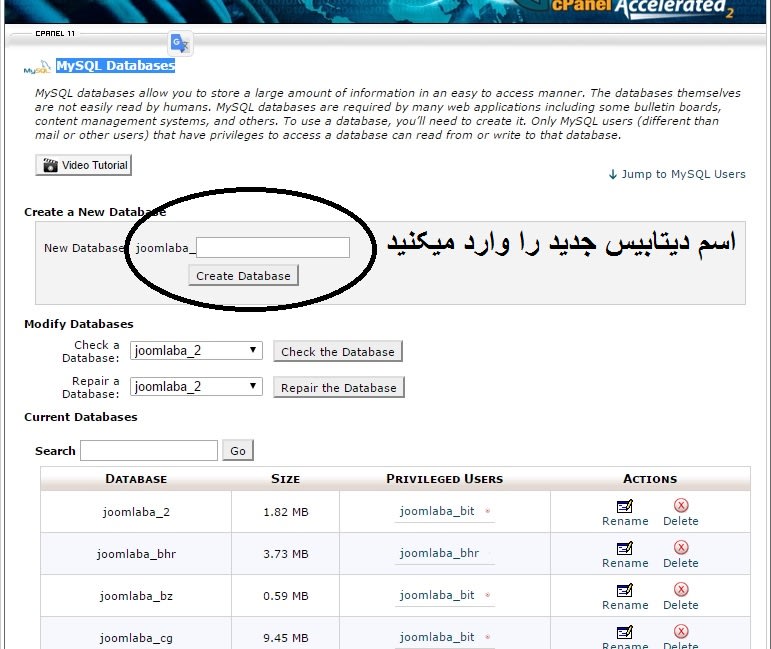Click the Create Database button
The image size is (771, 649).
pyautogui.click(x=243, y=276)
